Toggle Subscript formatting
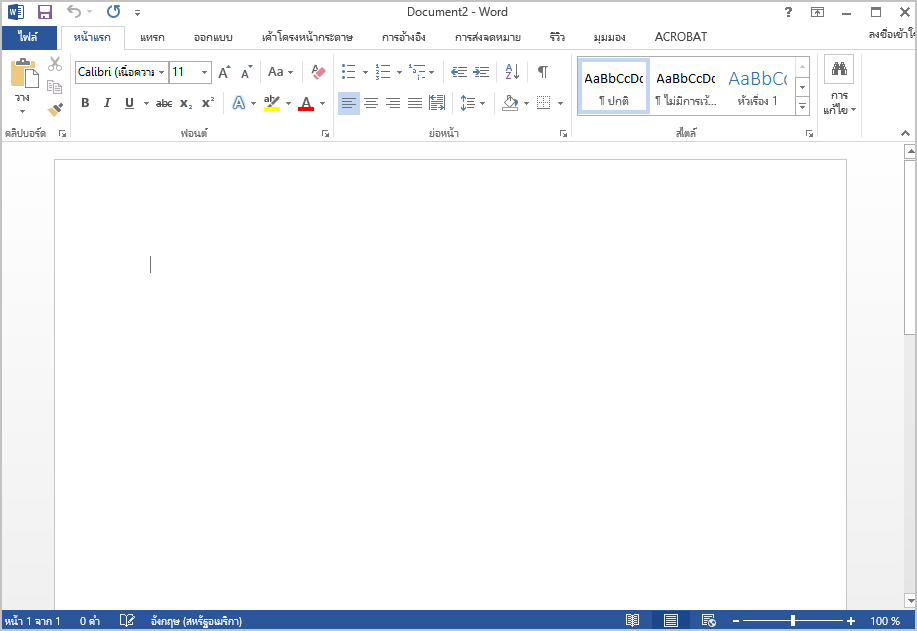This screenshot has height=631, width=917. tap(186, 104)
